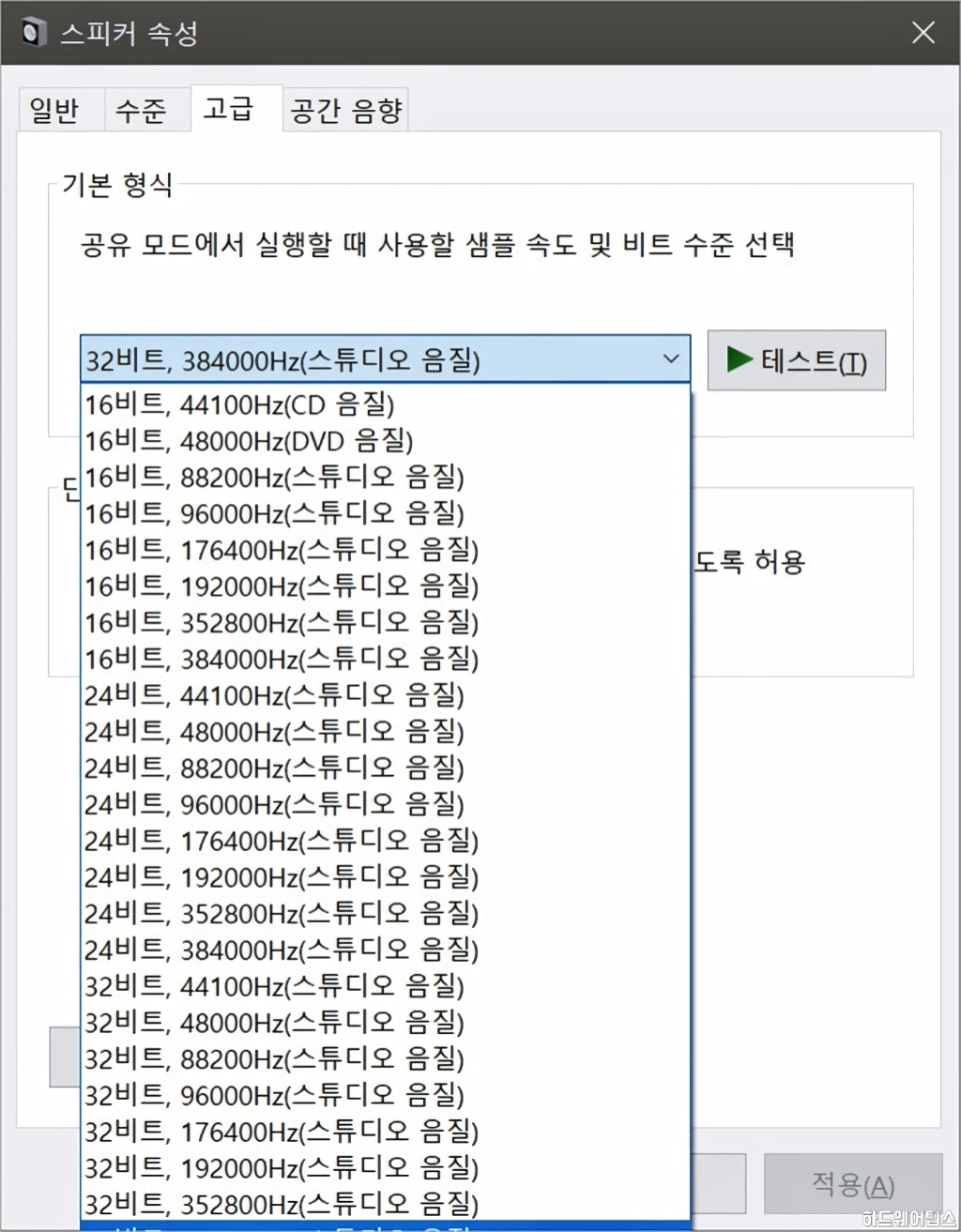The height and width of the screenshot is (1232, 961).
Task: Select 24비트, 48000Hz(스튜디오 음질)
Action: coord(386,732)
